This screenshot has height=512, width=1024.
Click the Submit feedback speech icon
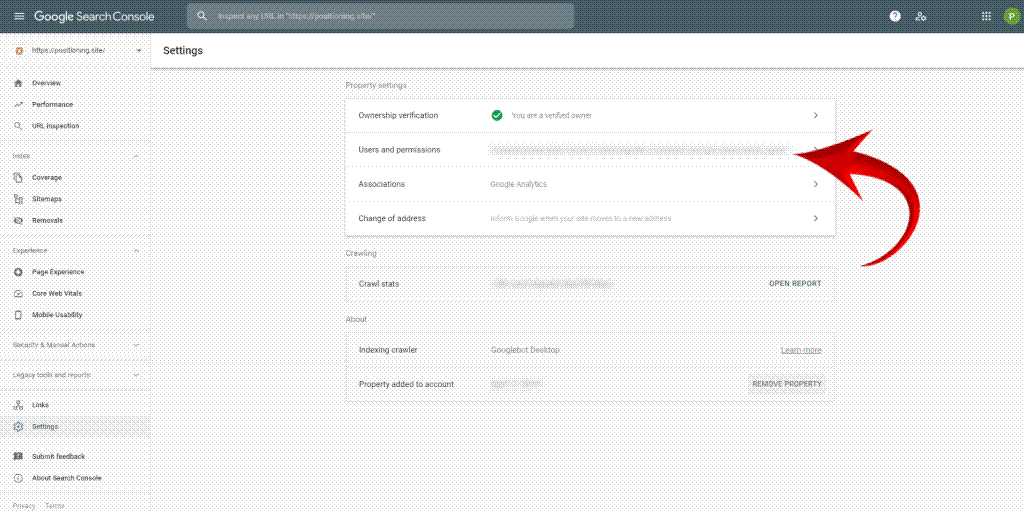(x=18, y=456)
